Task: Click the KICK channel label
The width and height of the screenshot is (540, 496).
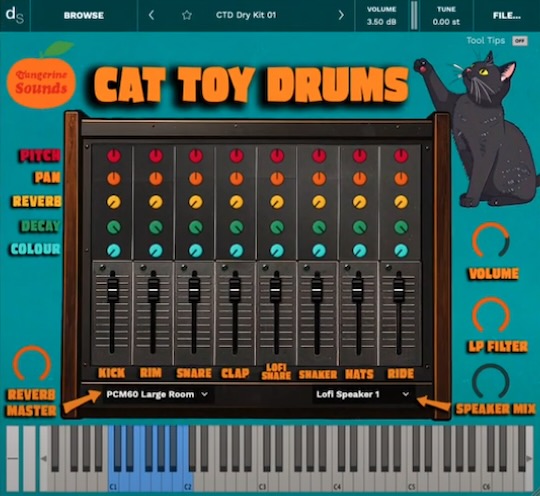Action: tap(112, 373)
